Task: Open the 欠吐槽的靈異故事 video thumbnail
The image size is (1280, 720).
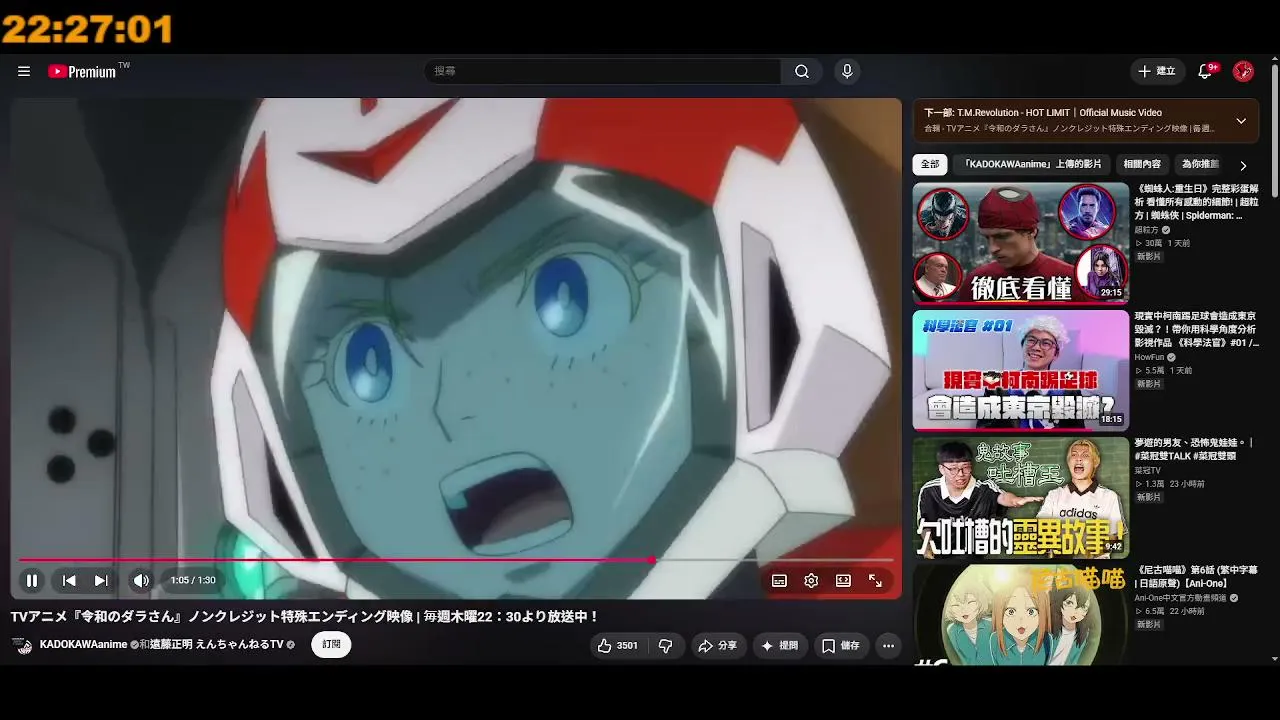Action: [1021, 498]
